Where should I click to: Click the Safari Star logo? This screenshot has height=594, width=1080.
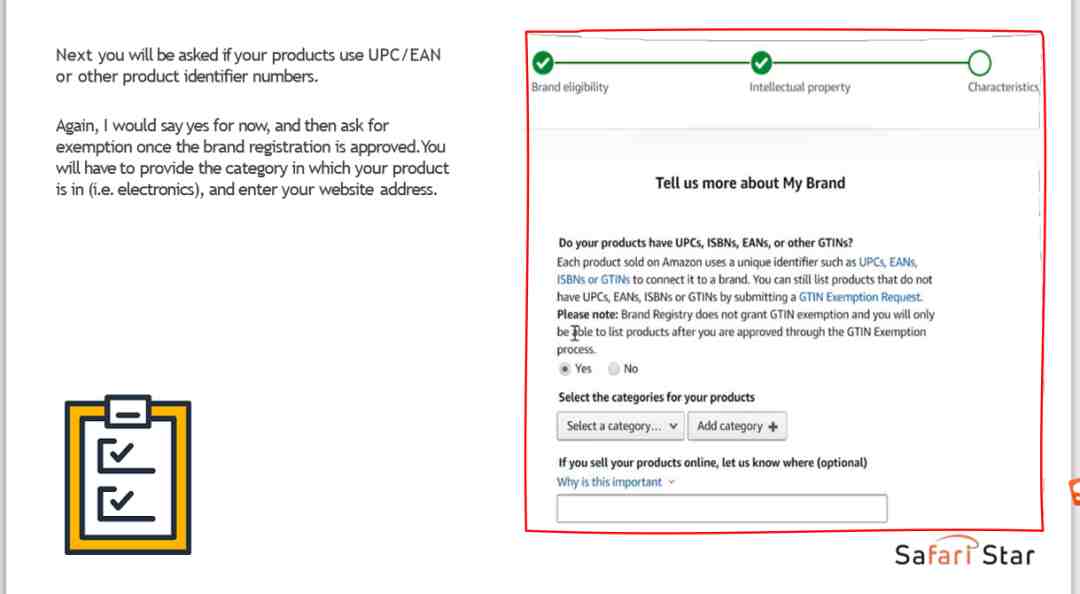(x=964, y=551)
